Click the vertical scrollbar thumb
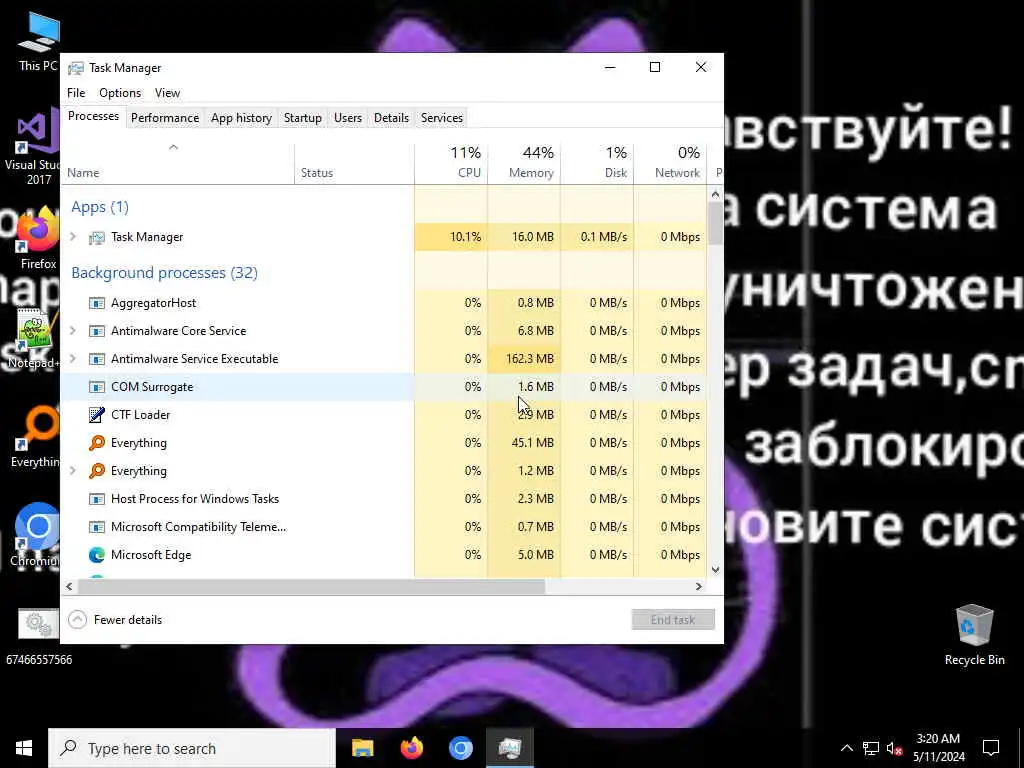 [x=715, y=223]
